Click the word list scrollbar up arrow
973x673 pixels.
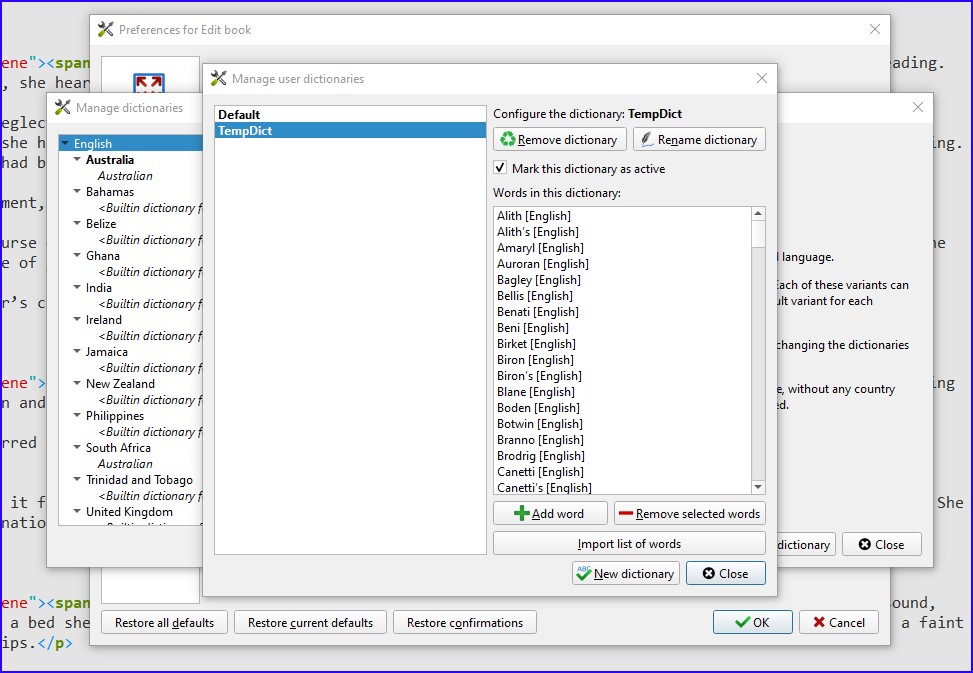(x=758, y=213)
